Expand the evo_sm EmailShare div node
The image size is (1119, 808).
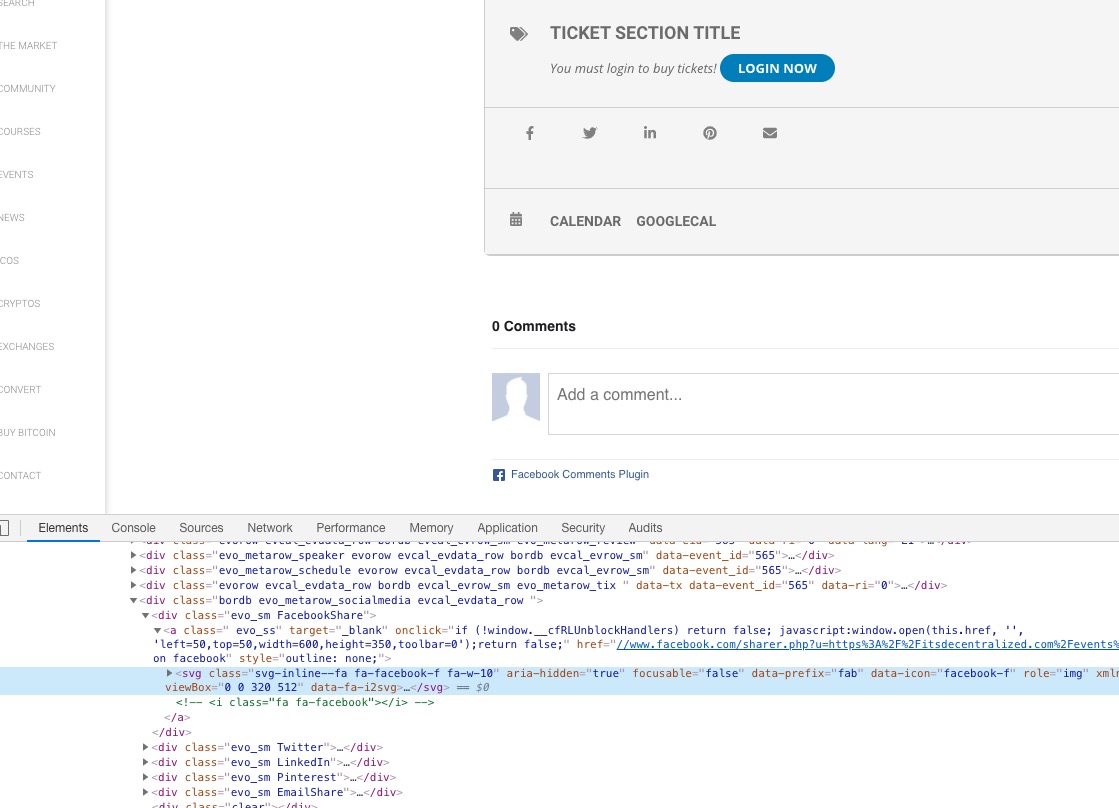coord(146,792)
